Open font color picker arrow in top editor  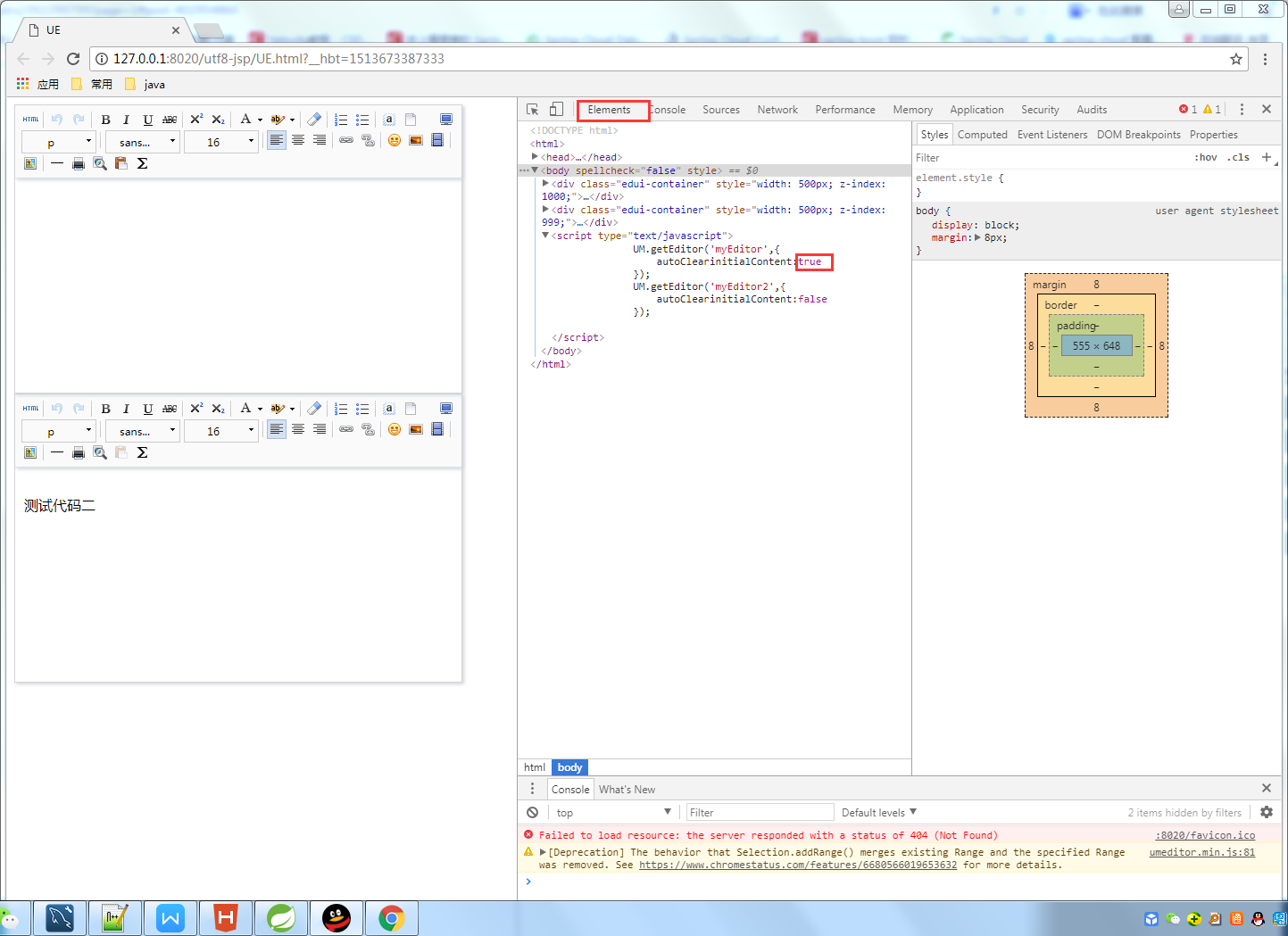coord(261,120)
